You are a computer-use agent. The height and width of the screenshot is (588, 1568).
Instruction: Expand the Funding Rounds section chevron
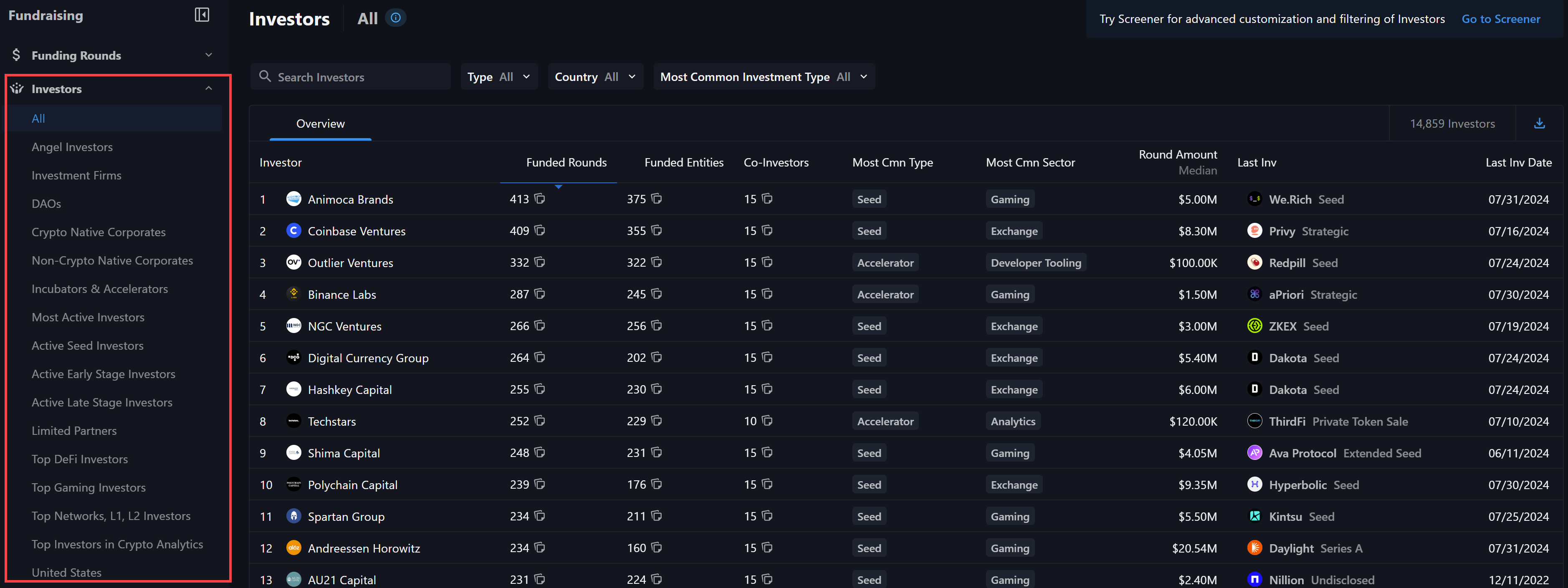pos(209,55)
